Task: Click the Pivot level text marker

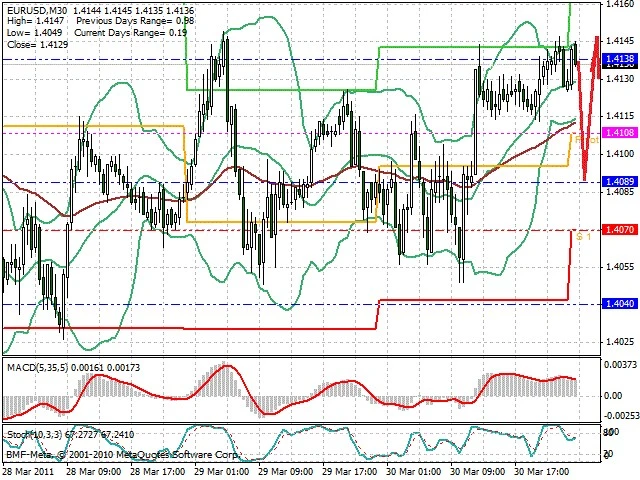Action: (x=587, y=140)
